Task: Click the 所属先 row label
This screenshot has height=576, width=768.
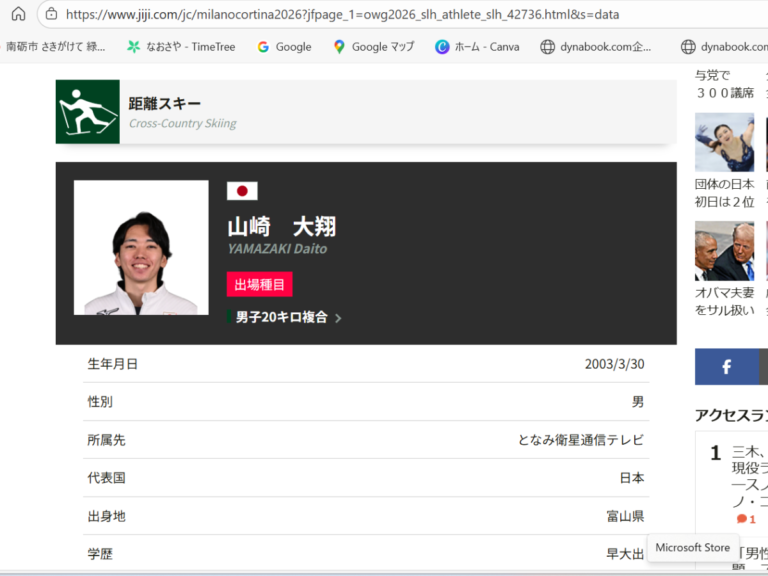Action: pos(106,440)
